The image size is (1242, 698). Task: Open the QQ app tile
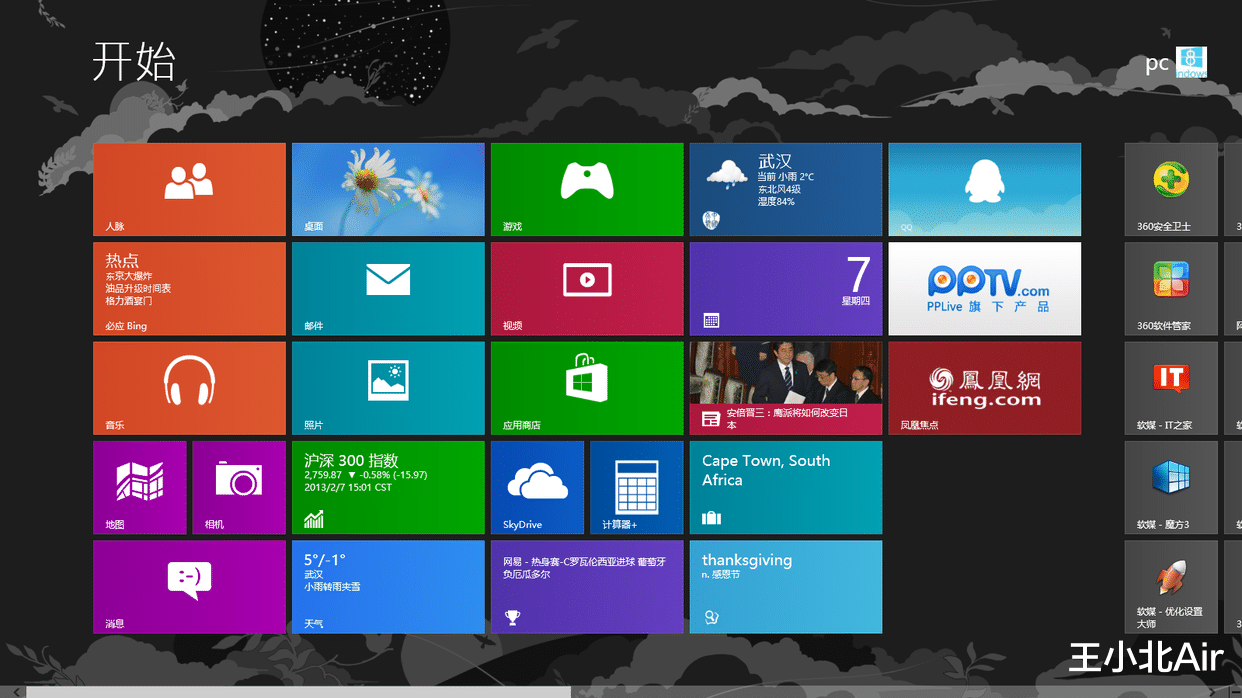984,189
